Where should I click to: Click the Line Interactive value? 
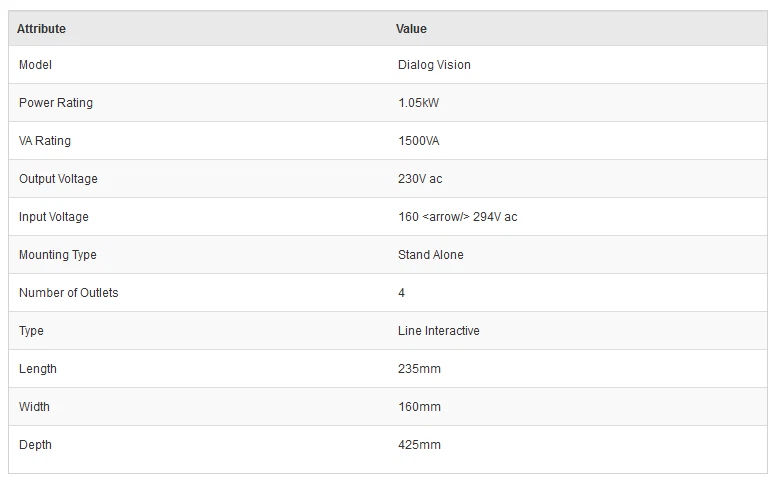point(438,331)
